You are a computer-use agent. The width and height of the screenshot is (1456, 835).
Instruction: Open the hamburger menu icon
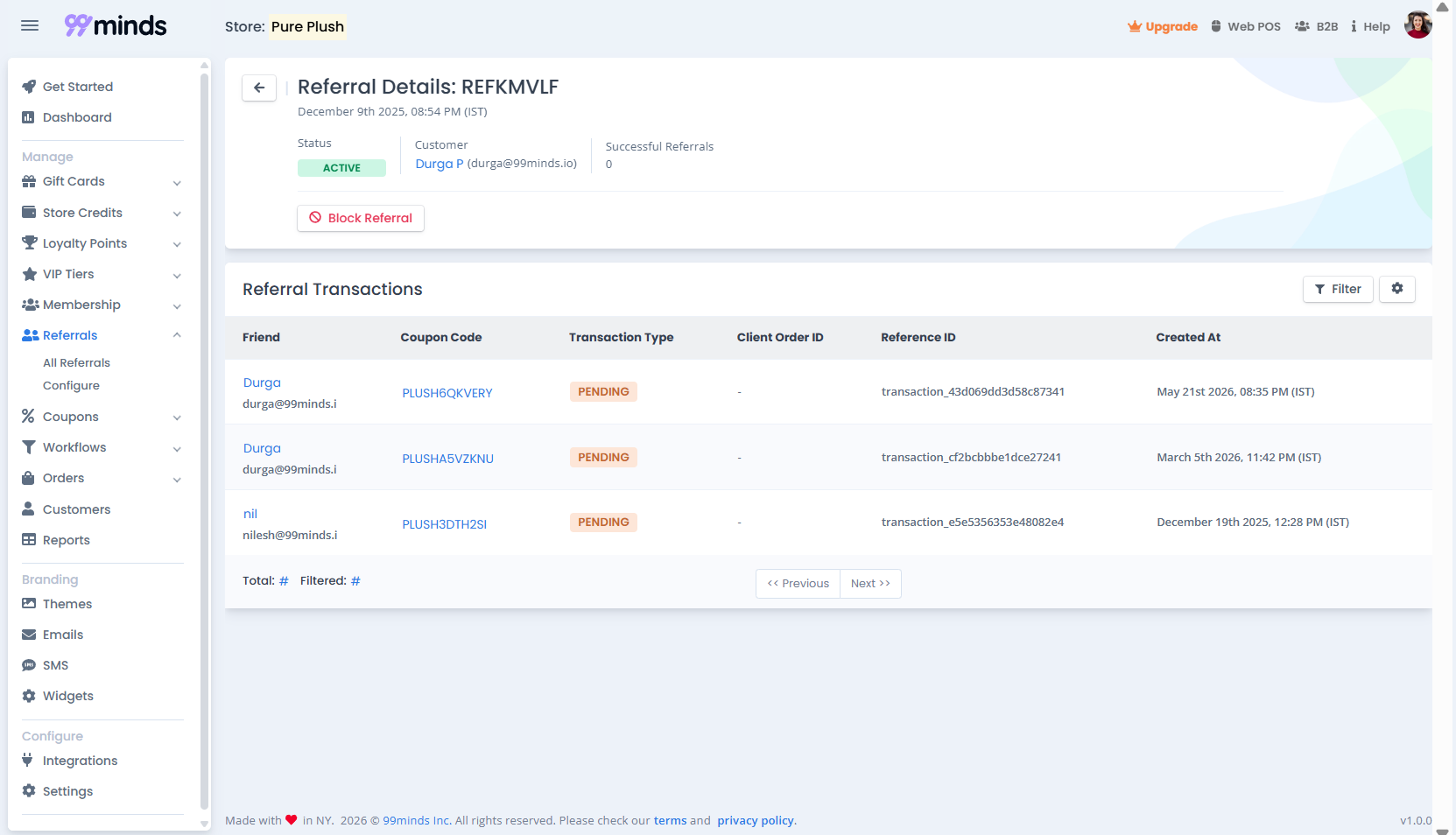(x=30, y=25)
